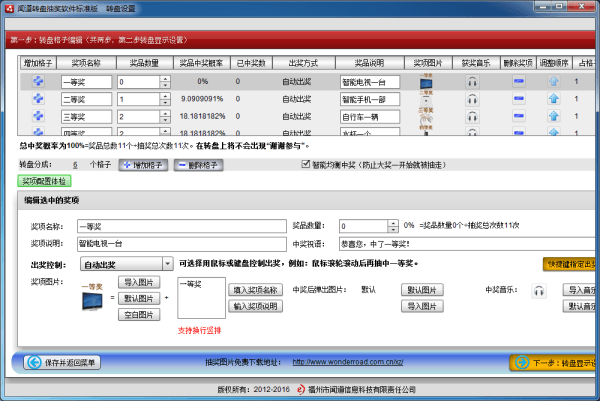
Task: Click the 增加格子 button
Action: point(143,165)
